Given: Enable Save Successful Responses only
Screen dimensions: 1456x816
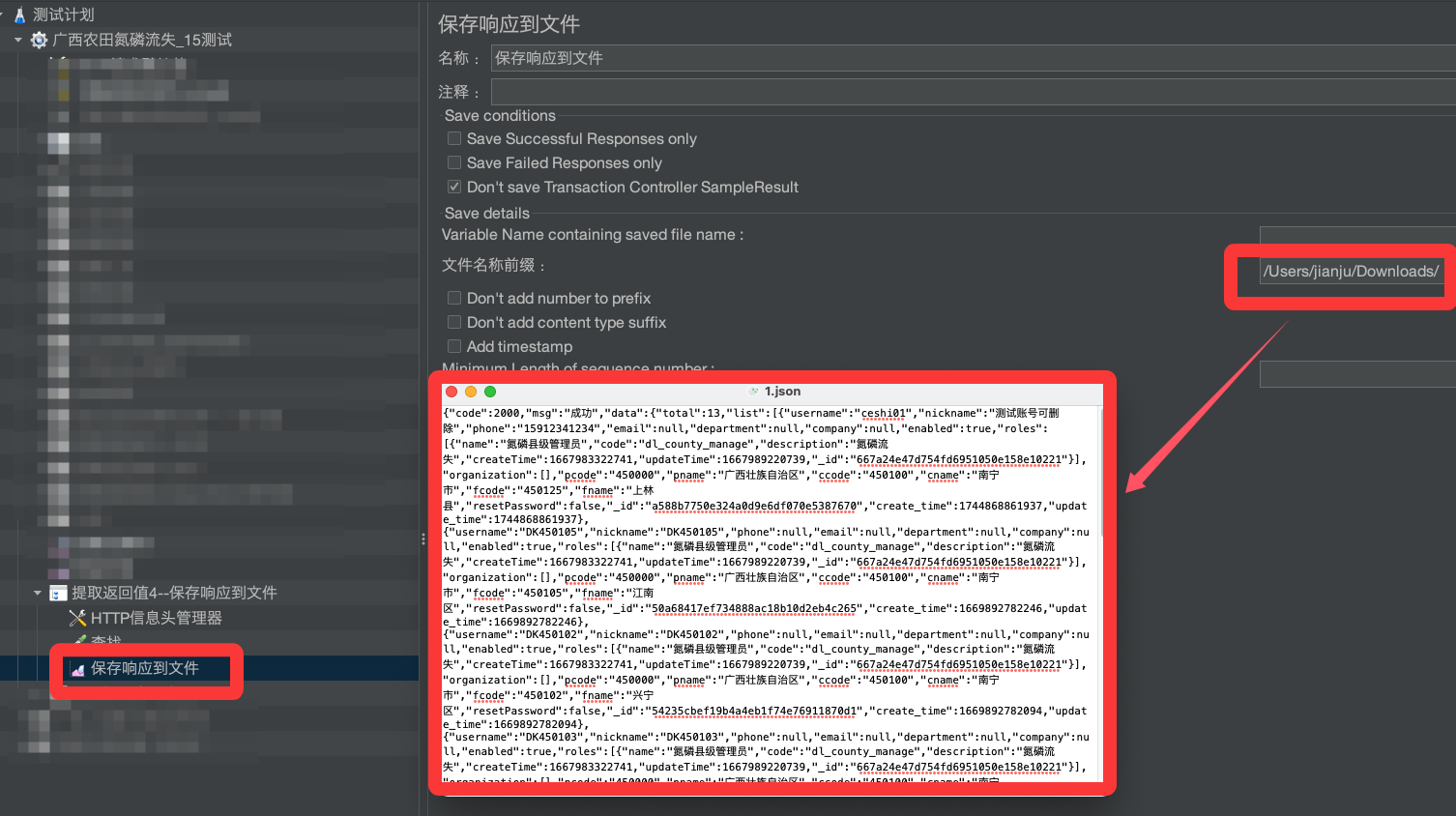Looking at the screenshot, I should point(454,138).
